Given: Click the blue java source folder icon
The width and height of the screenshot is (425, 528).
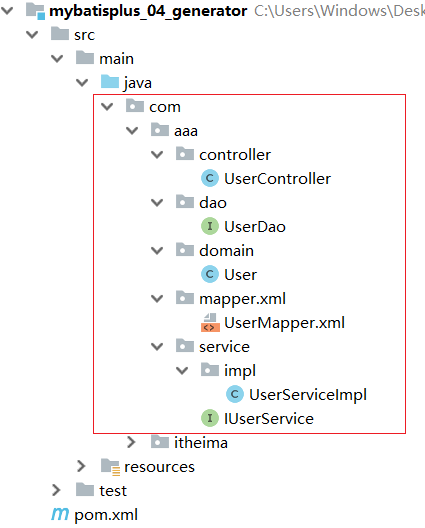Looking at the screenshot, I should pos(110,82).
